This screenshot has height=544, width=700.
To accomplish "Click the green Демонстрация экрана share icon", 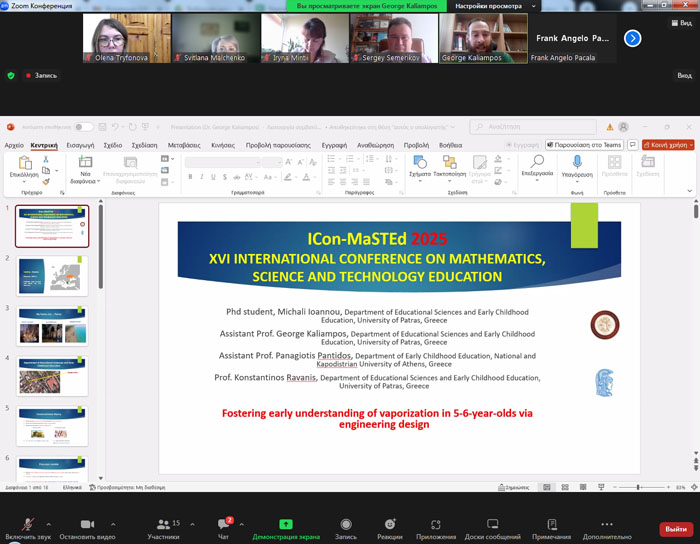I will click(x=286, y=524).
